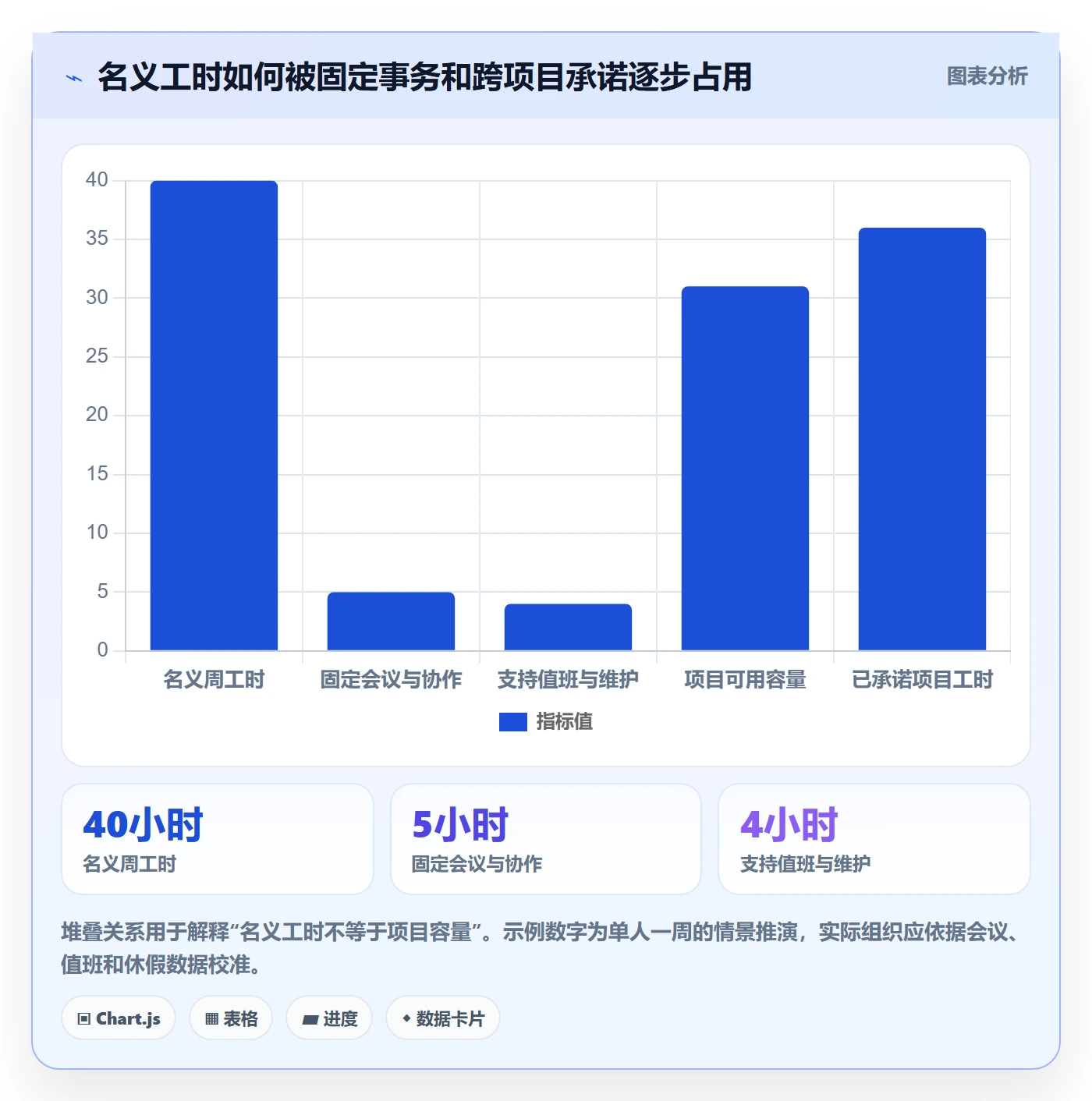Select the 支持值班与维护 bar in the chart
Viewport: 1092px width, 1101px height.
point(568,627)
